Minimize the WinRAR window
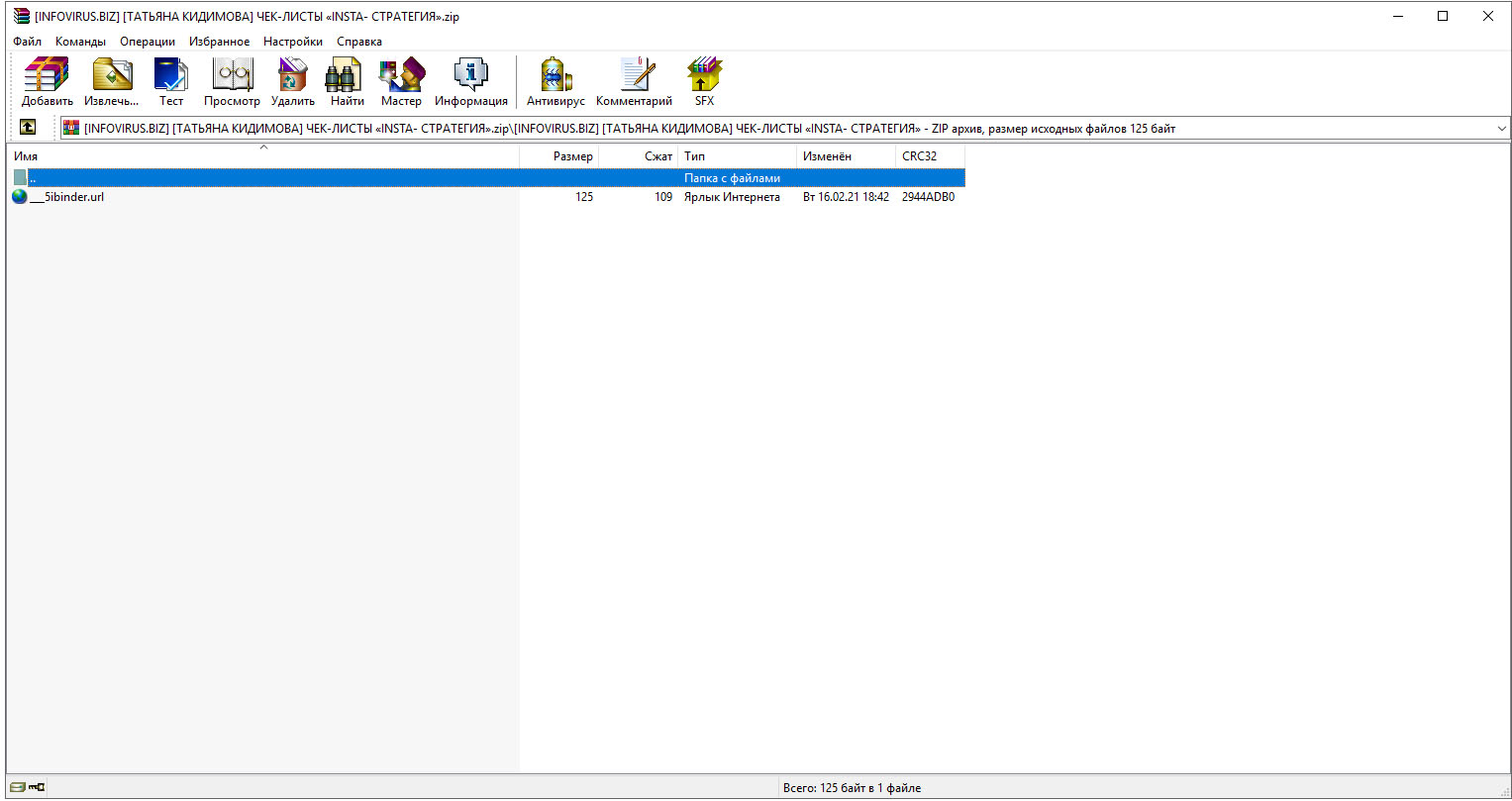 coord(1398,16)
